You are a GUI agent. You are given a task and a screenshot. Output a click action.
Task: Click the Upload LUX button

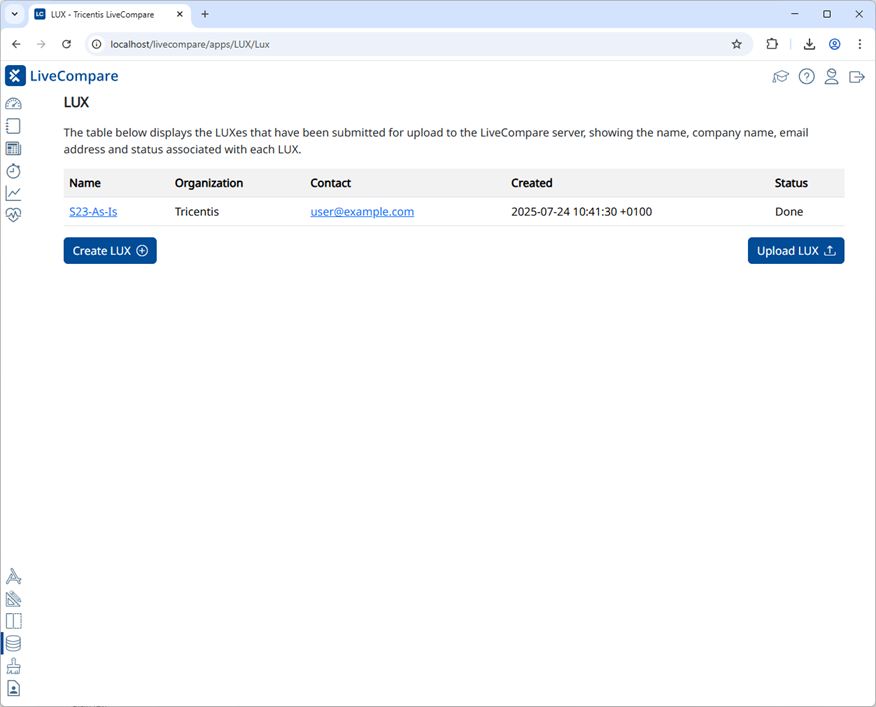click(x=796, y=251)
